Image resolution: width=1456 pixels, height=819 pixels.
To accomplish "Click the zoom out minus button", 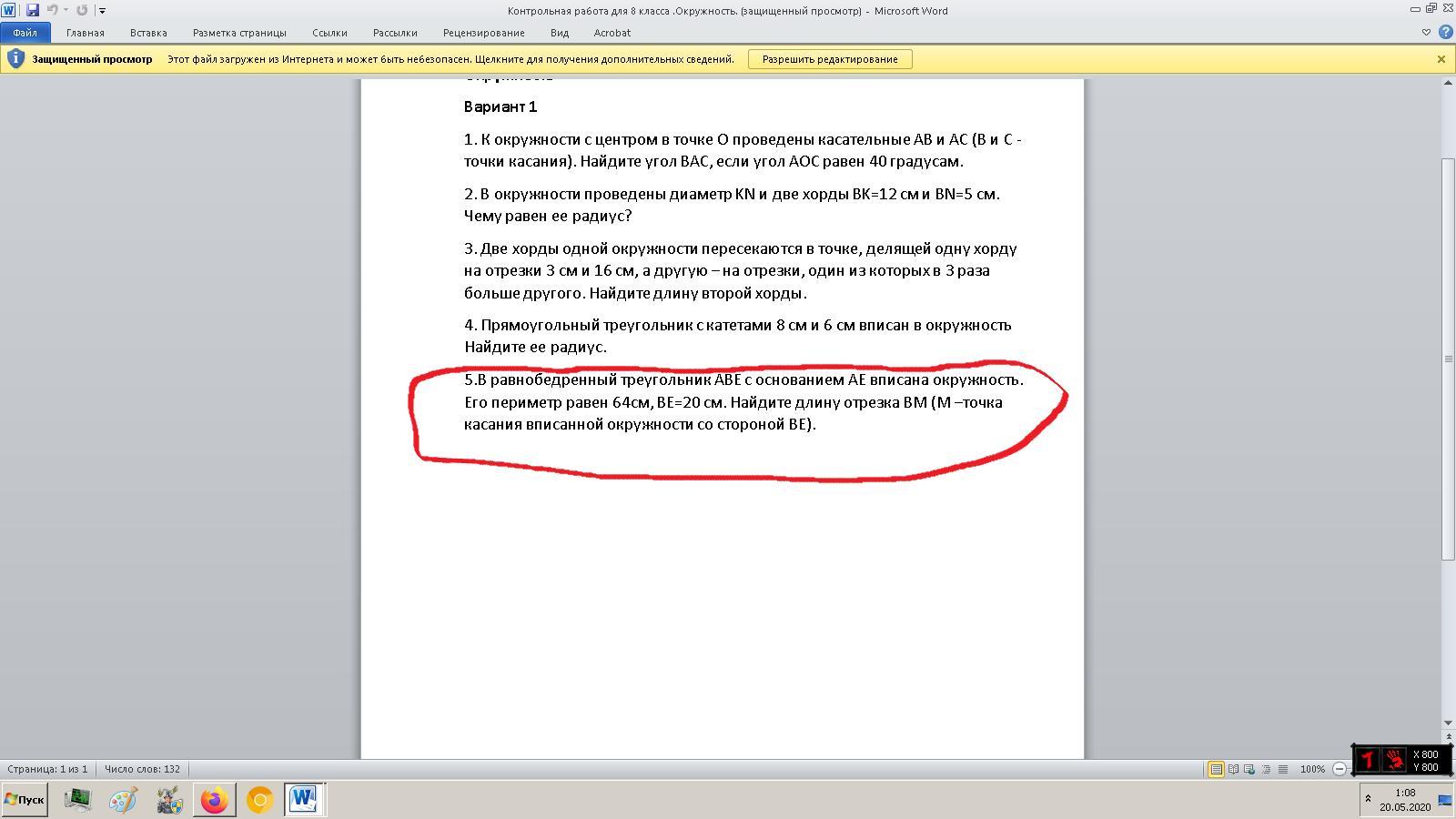I will click(1340, 769).
